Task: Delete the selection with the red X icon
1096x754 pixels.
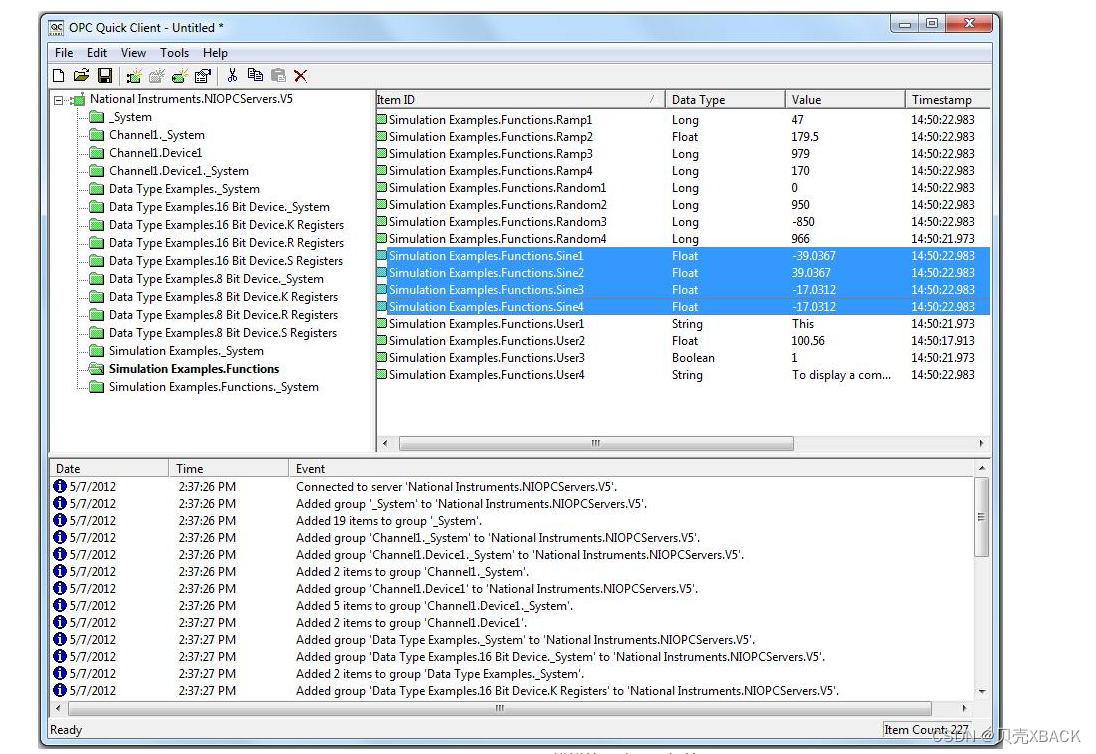Action: point(301,75)
